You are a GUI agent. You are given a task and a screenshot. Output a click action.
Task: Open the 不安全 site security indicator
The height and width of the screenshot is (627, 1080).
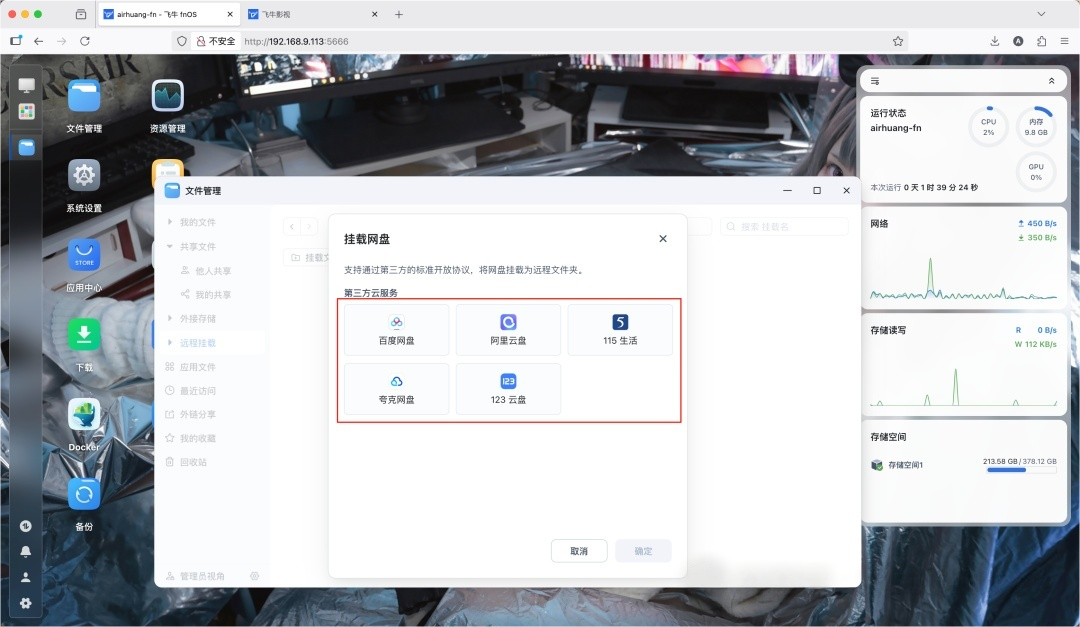(216, 41)
